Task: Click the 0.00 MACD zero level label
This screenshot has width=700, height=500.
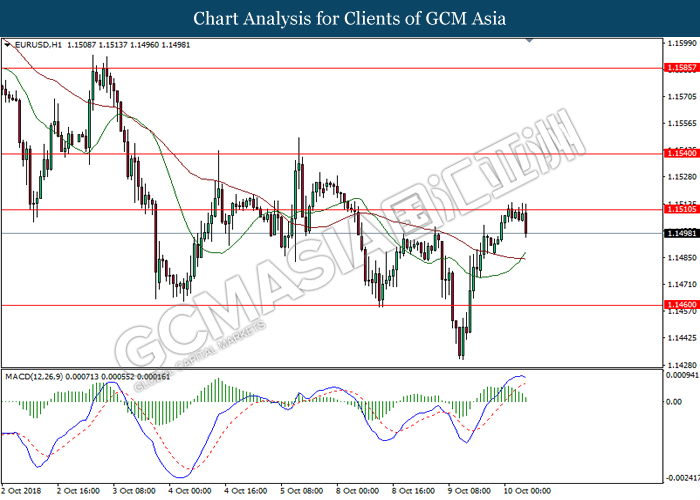Action: [x=674, y=402]
